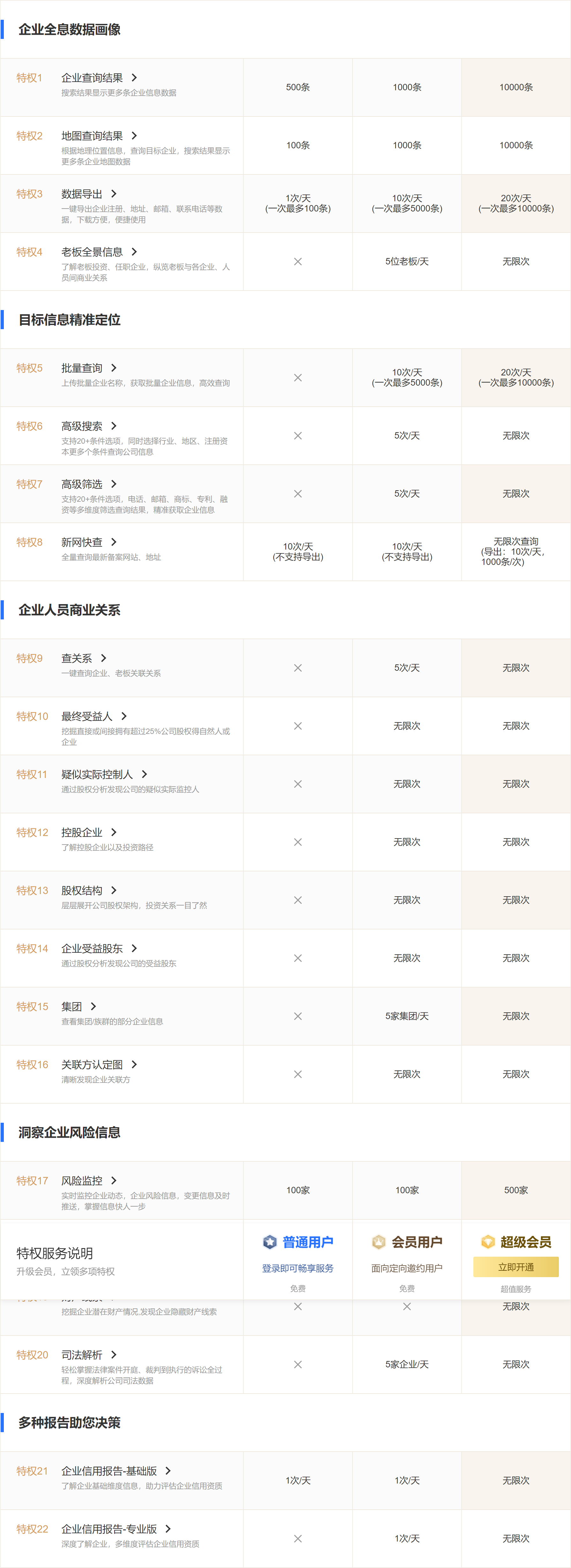Click 多种报告助您决策 section heading
This screenshot has height=1568, width=571.
click(x=70, y=1423)
